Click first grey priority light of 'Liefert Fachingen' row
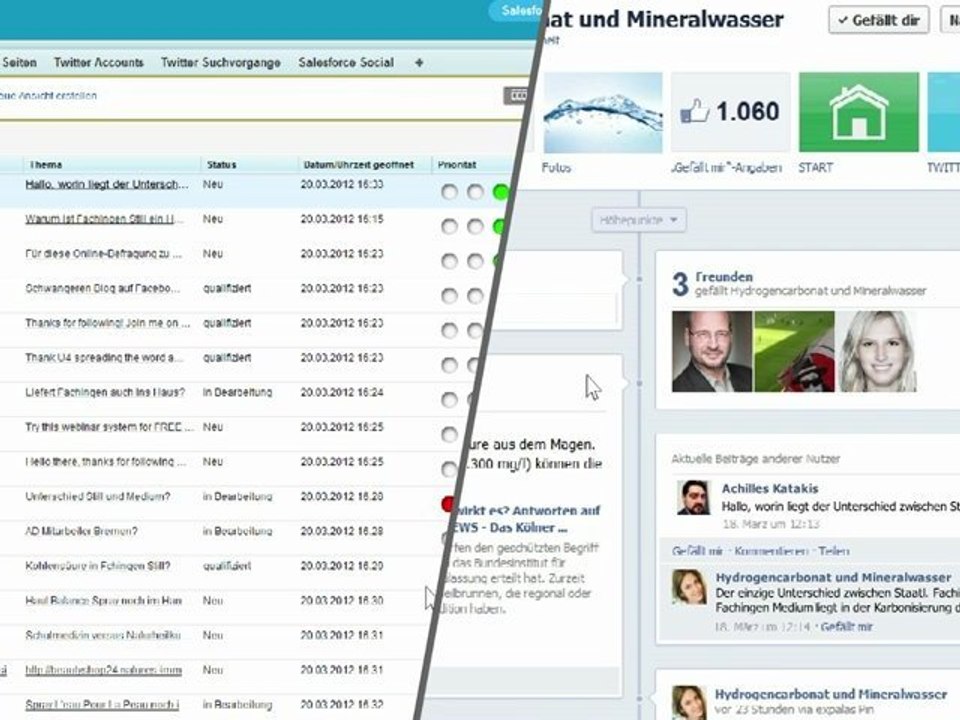The width and height of the screenshot is (960, 720). click(449, 400)
